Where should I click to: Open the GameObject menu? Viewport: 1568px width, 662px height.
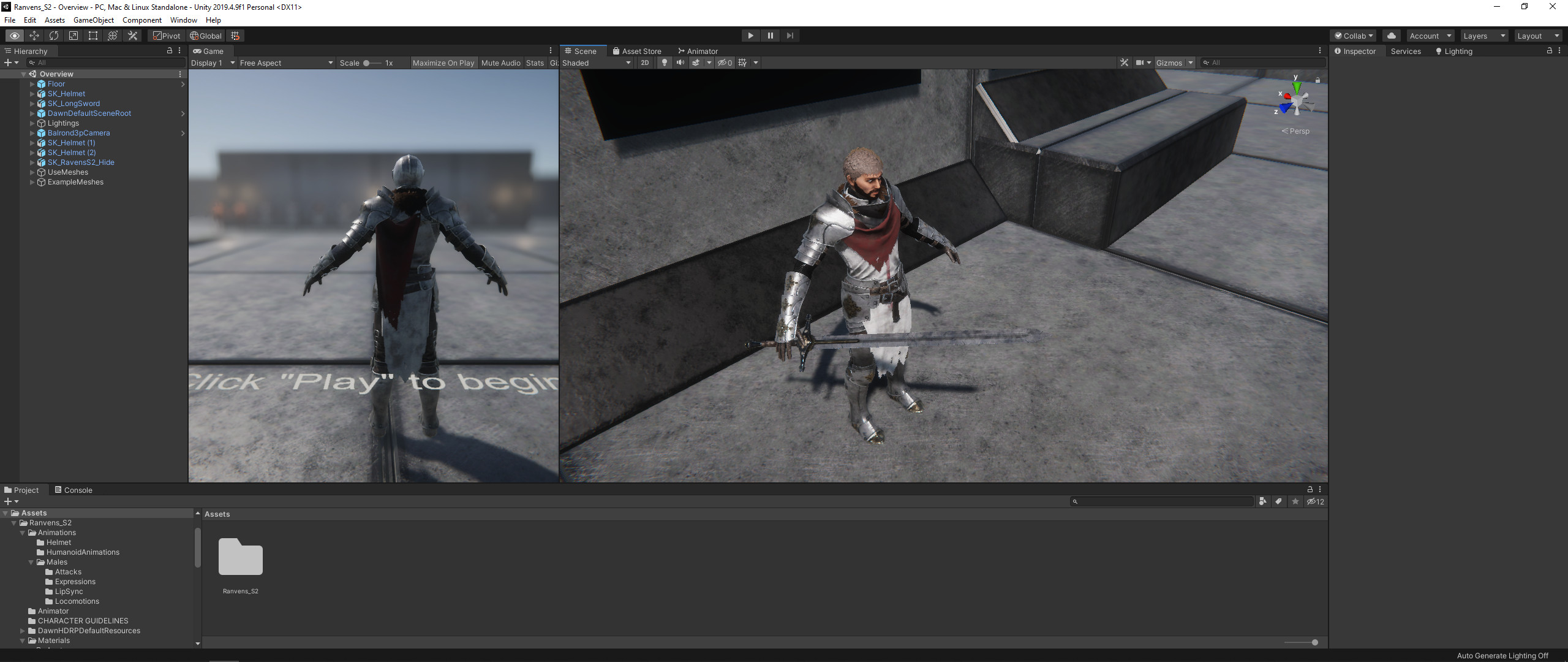[x=93, y=20]
